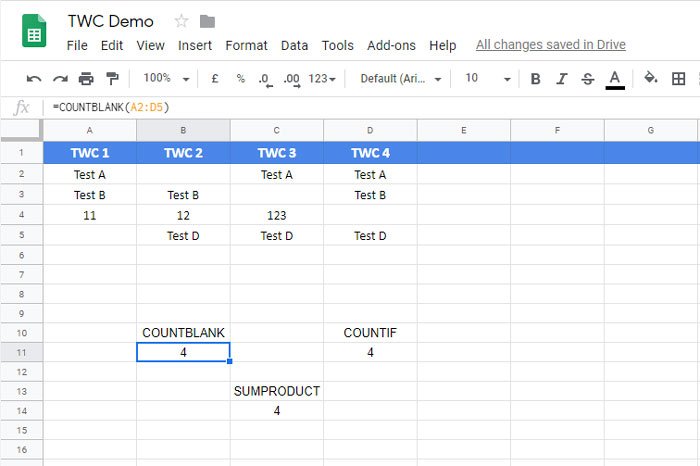Image resolution: width=700 pixels, height=466 pixels.
Task: Open the move to folder icon
Action: click(x=207, y=21)
